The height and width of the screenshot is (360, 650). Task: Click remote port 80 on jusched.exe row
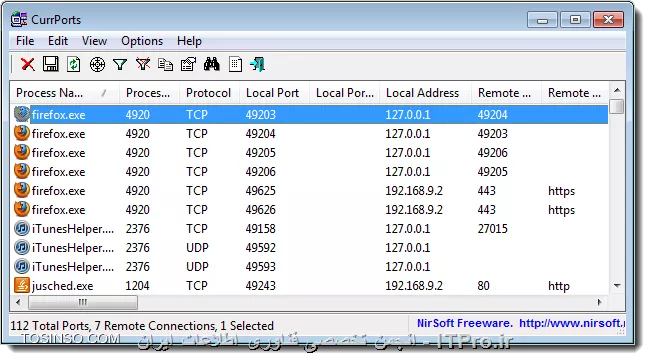(x=483, y=286)
